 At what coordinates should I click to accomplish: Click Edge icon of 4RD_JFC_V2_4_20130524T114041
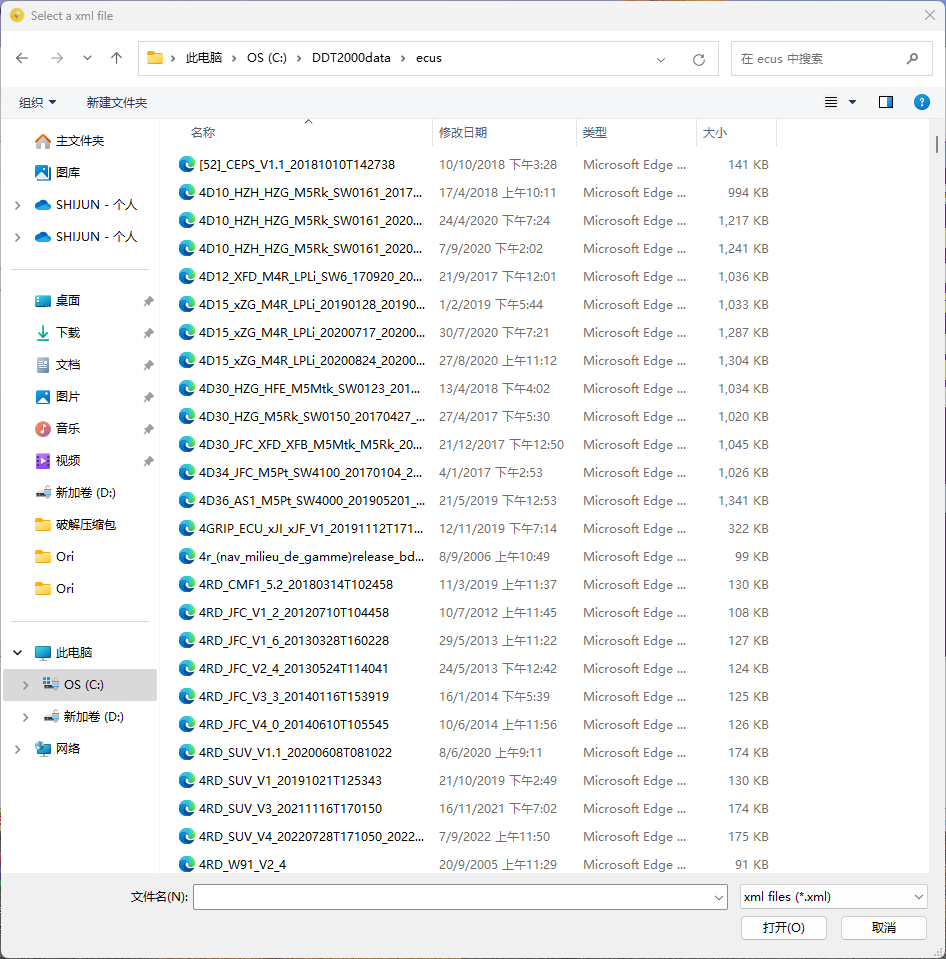pos(187,668)
